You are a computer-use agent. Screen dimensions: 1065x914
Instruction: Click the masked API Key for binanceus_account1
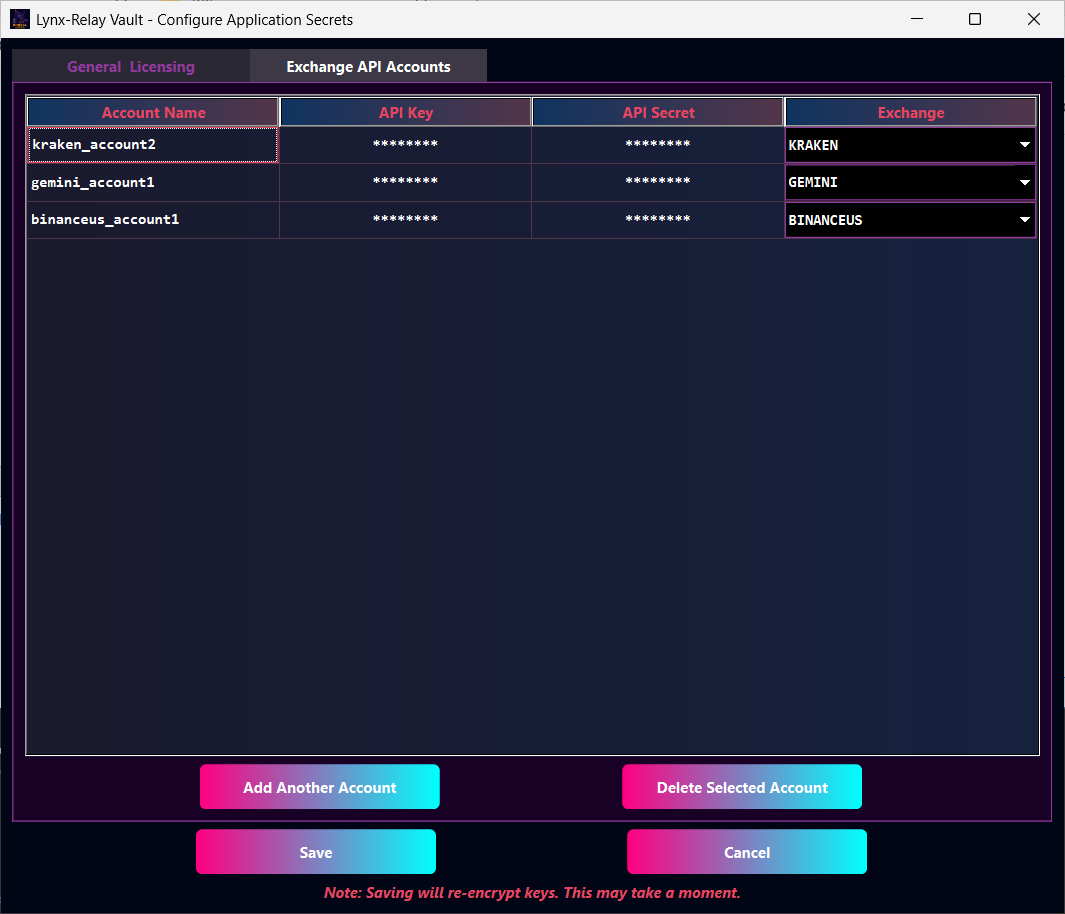[x=405, y=220]
